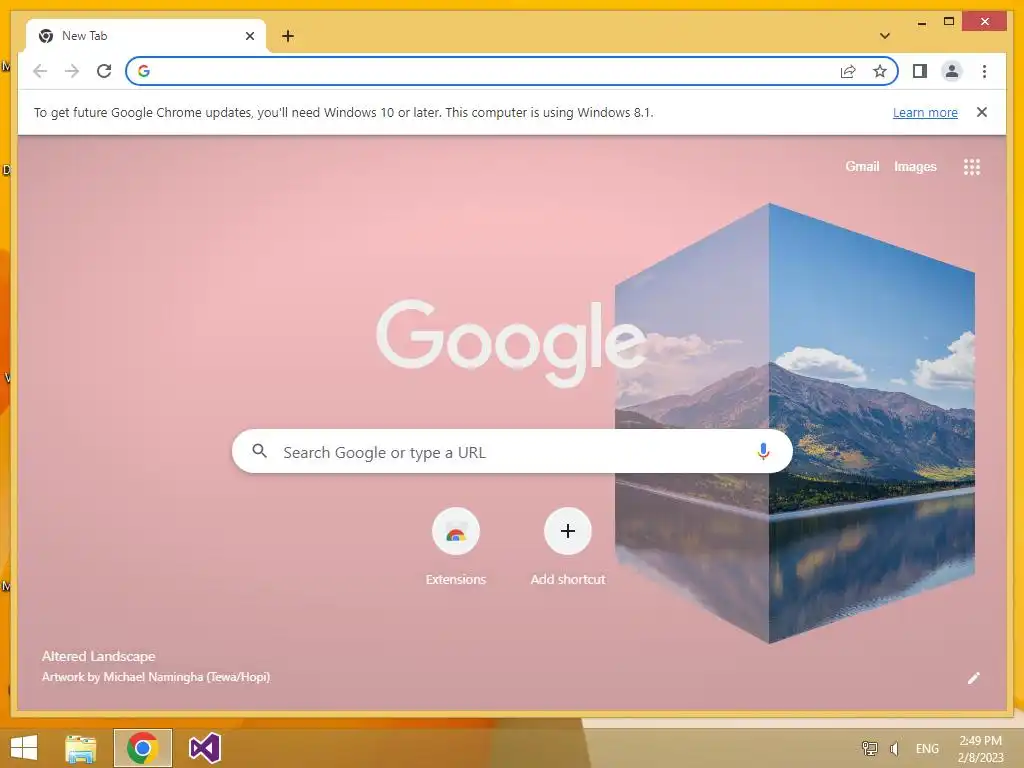Open the clock showing 2:49 PM
This screenshot has height=768, width=1024.
coord(980,748)
